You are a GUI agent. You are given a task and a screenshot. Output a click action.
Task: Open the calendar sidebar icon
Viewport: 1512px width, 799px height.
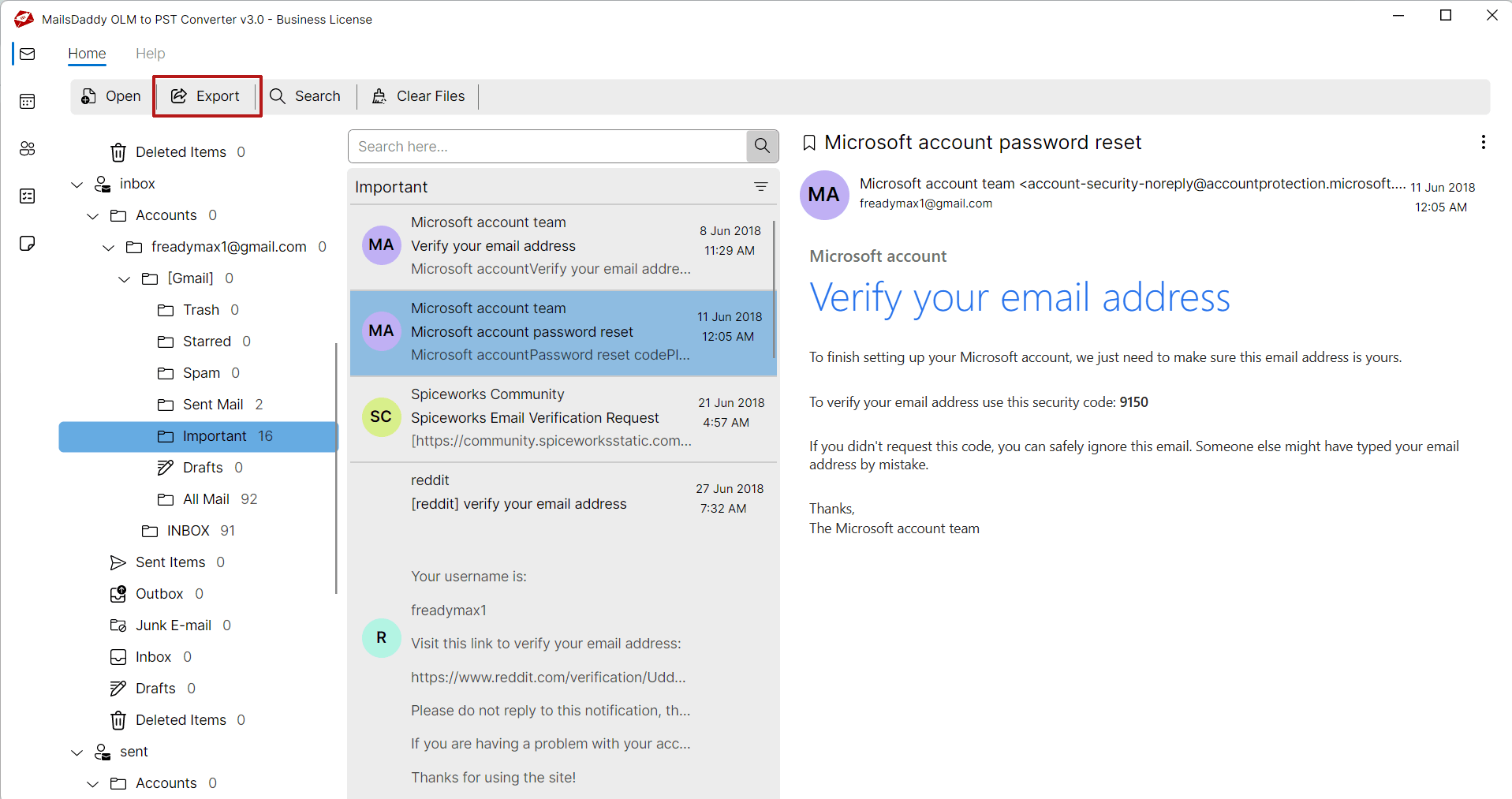click(x=28, y=101)
